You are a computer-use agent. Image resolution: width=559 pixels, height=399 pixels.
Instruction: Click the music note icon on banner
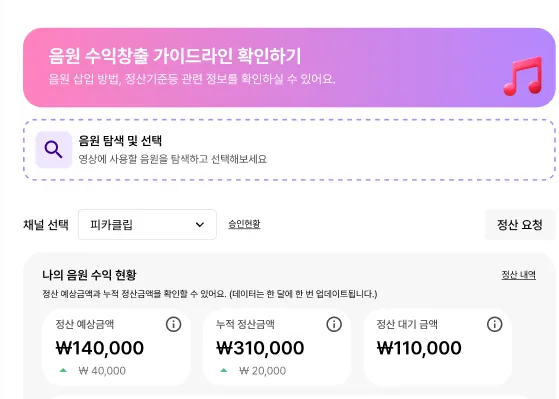coord(523,76)
